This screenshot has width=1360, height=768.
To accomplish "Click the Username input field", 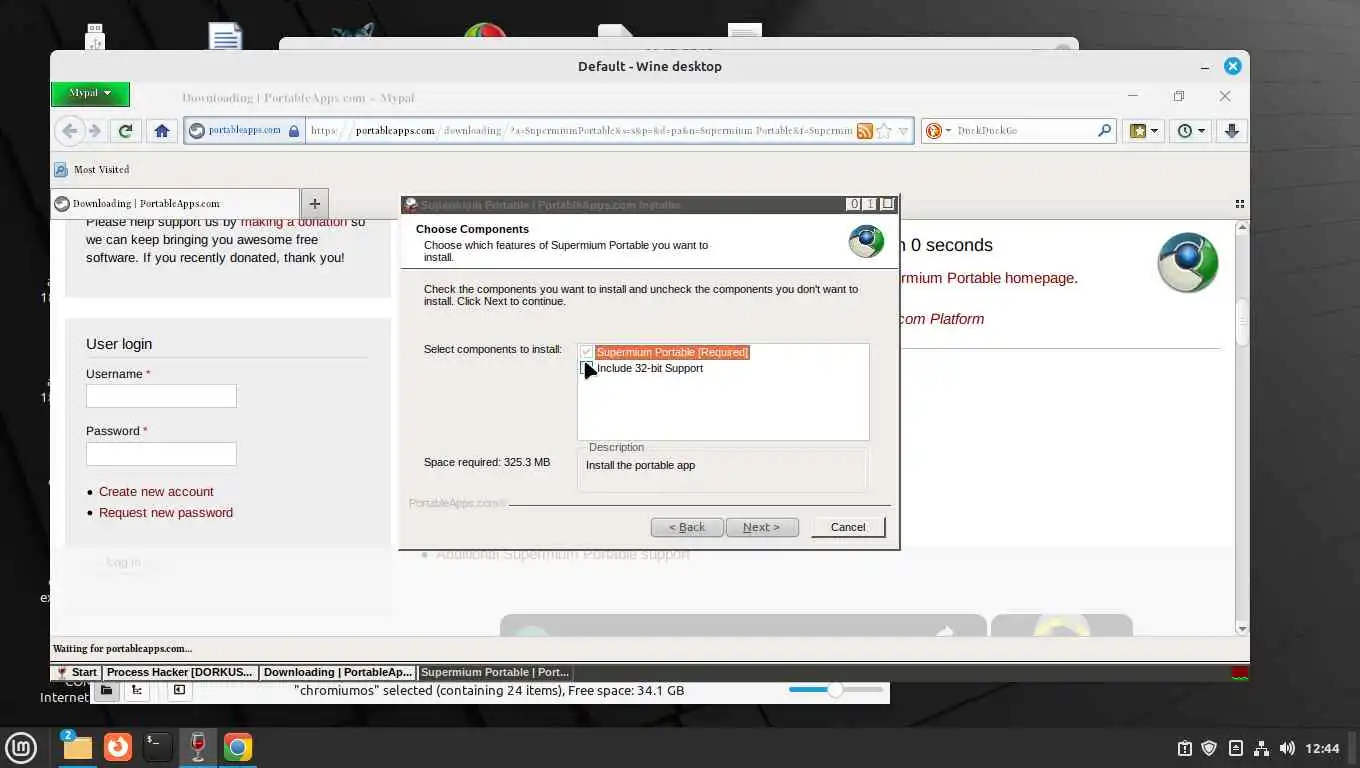I will [161, 396].
